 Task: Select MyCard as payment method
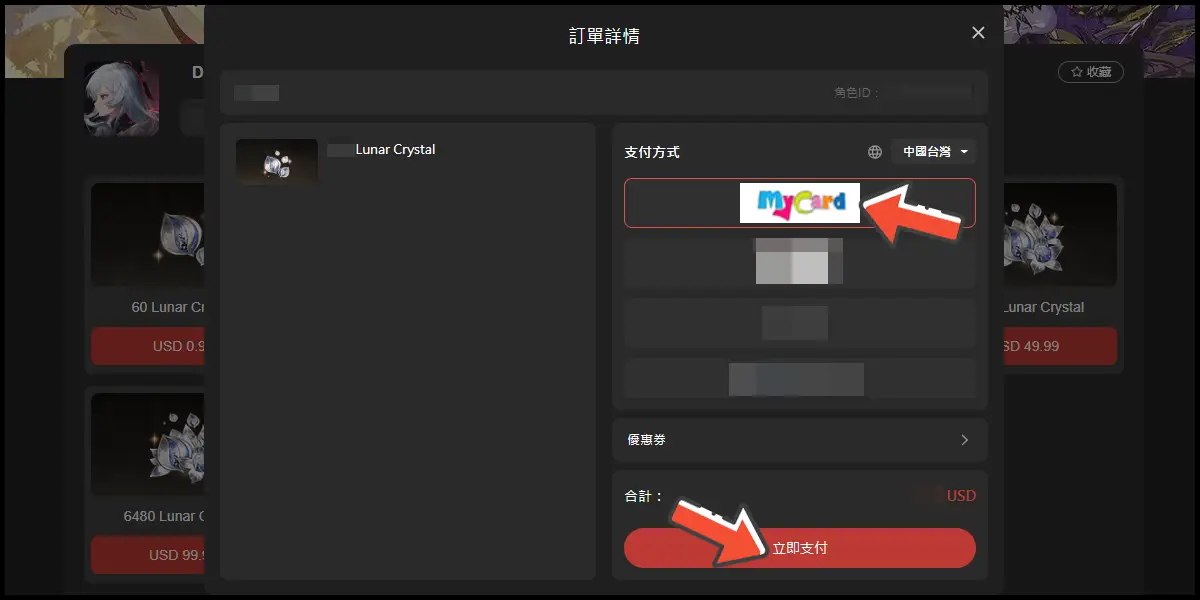click(x=799, y=203)
